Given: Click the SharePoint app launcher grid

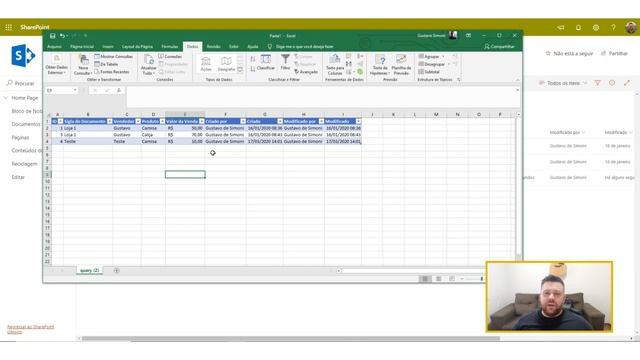Looking at the screenshot, I should [x=9, y=27].
